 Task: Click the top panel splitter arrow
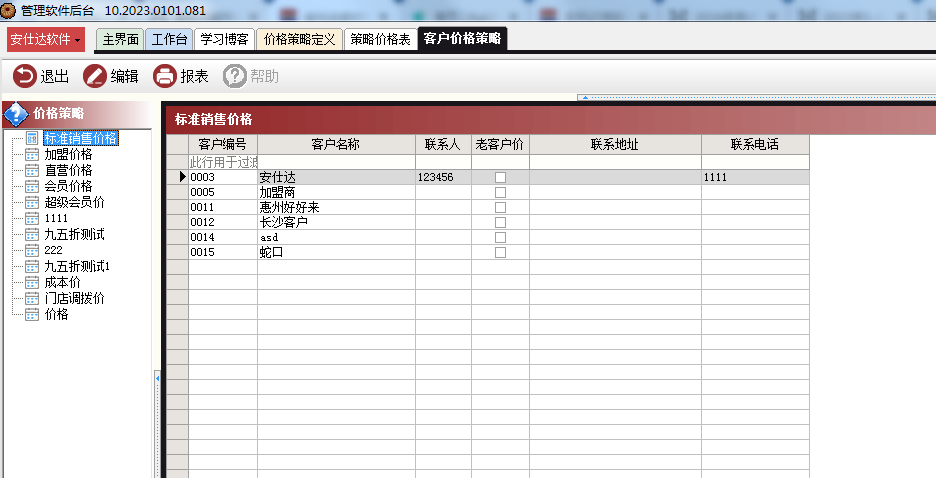pyautogui.click(x=585, y=97)
